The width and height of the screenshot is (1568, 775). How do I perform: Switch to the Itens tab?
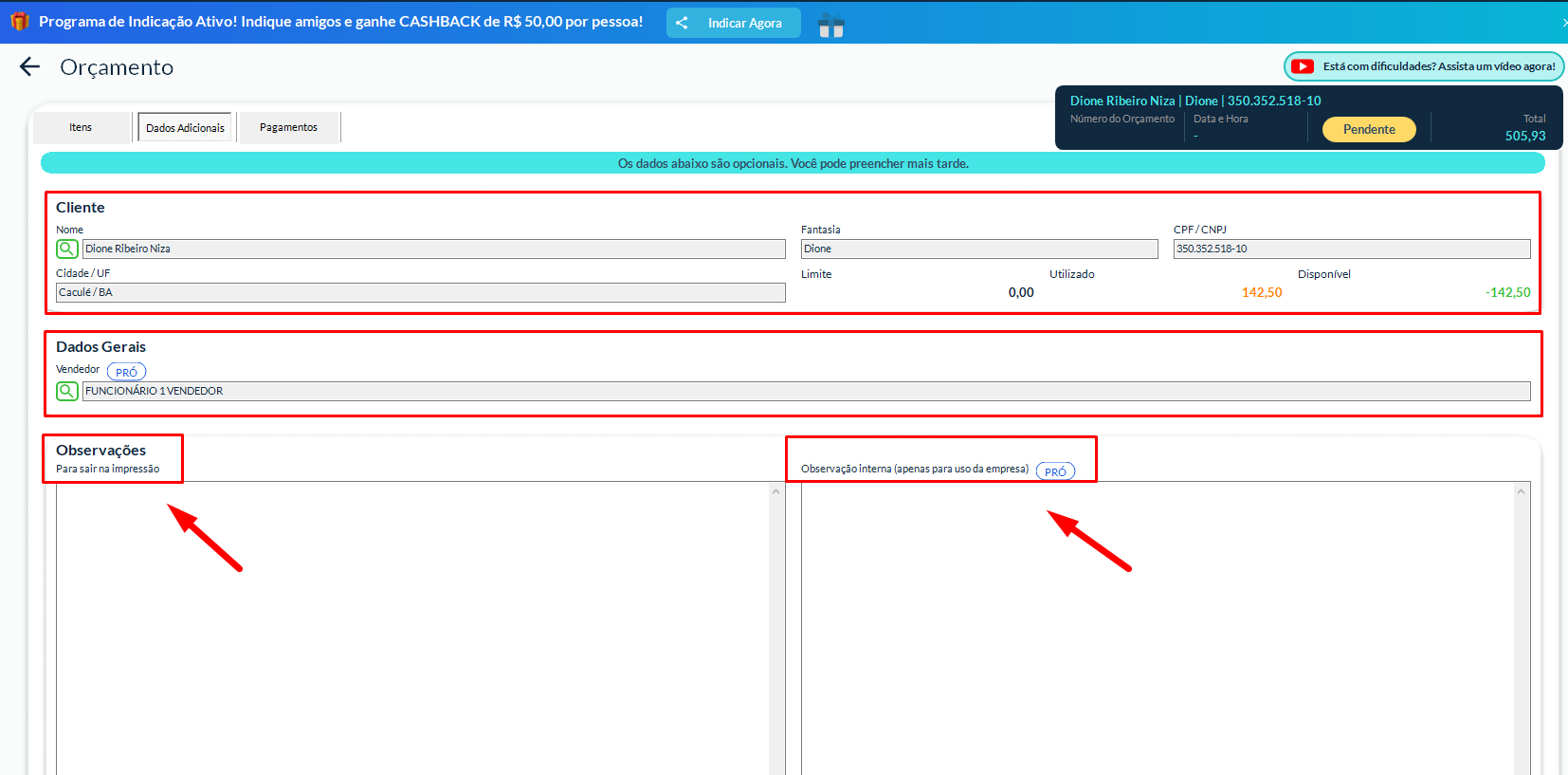pyautogui.click(x=81, y=127)
